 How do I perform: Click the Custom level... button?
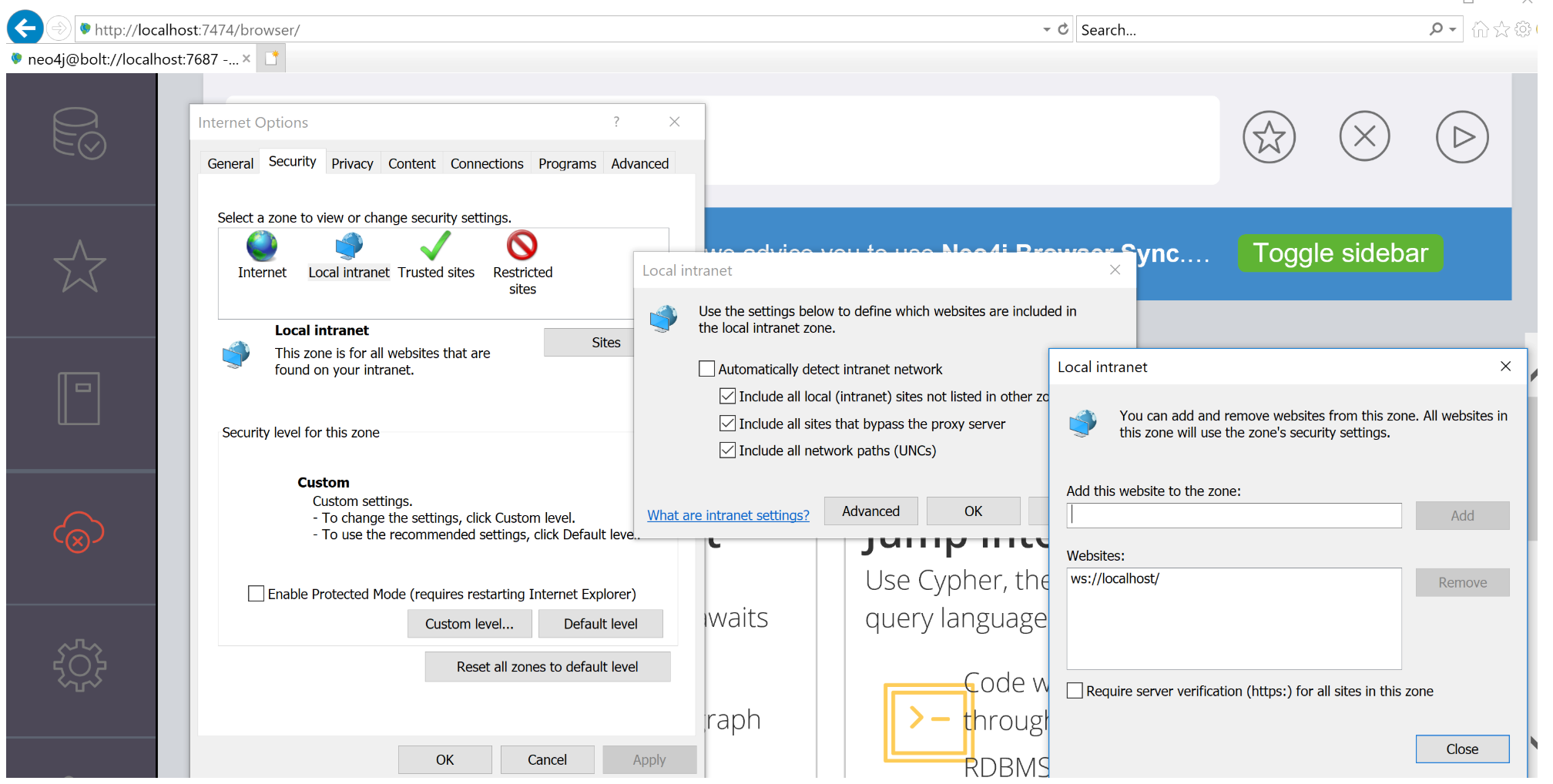[469, 624]
